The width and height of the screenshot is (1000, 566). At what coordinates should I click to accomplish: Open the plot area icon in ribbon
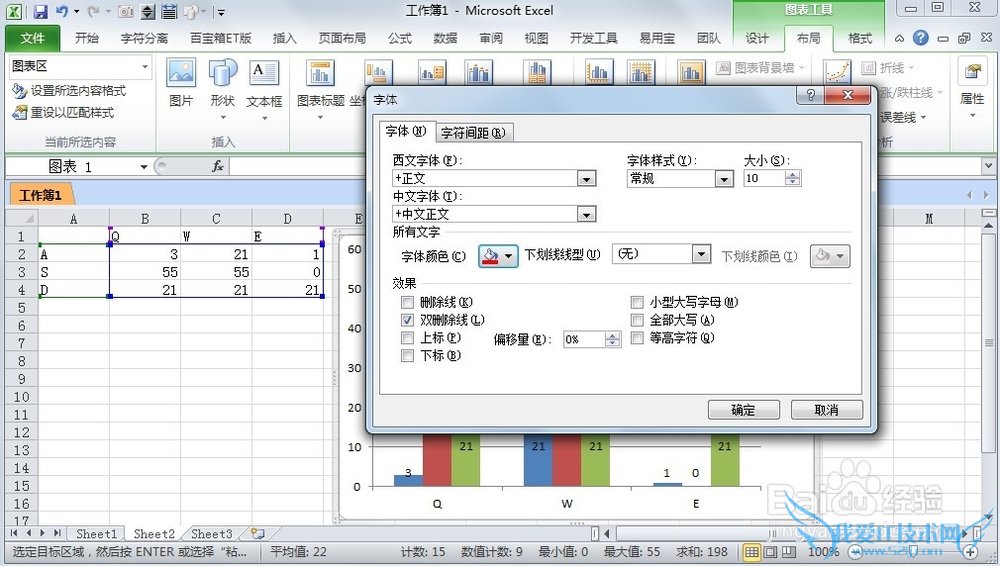tap(691, 72)
